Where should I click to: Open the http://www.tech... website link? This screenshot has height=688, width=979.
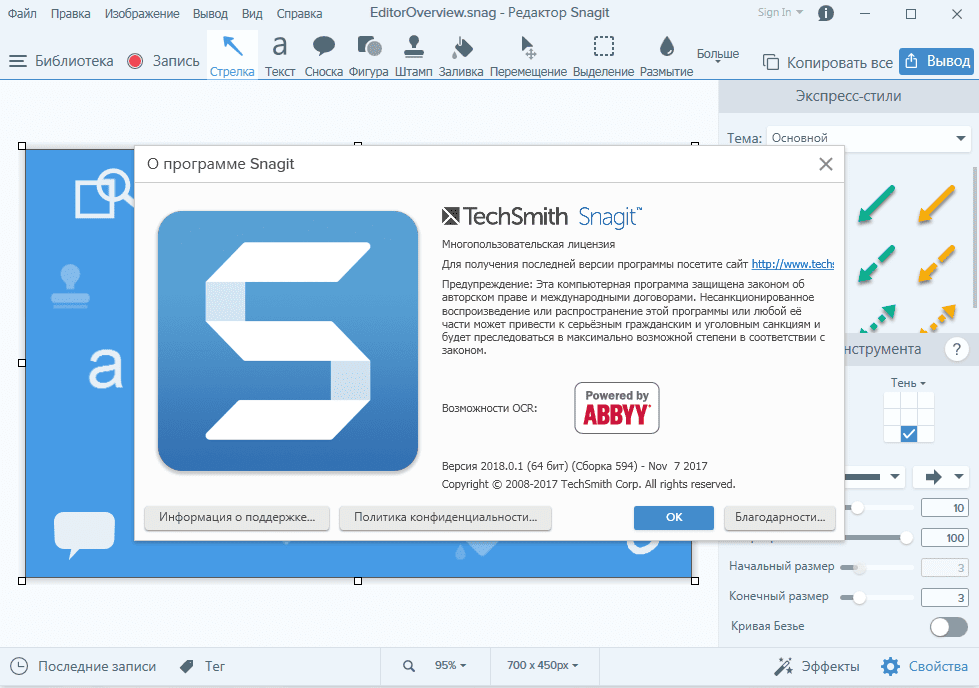point(792,264)
